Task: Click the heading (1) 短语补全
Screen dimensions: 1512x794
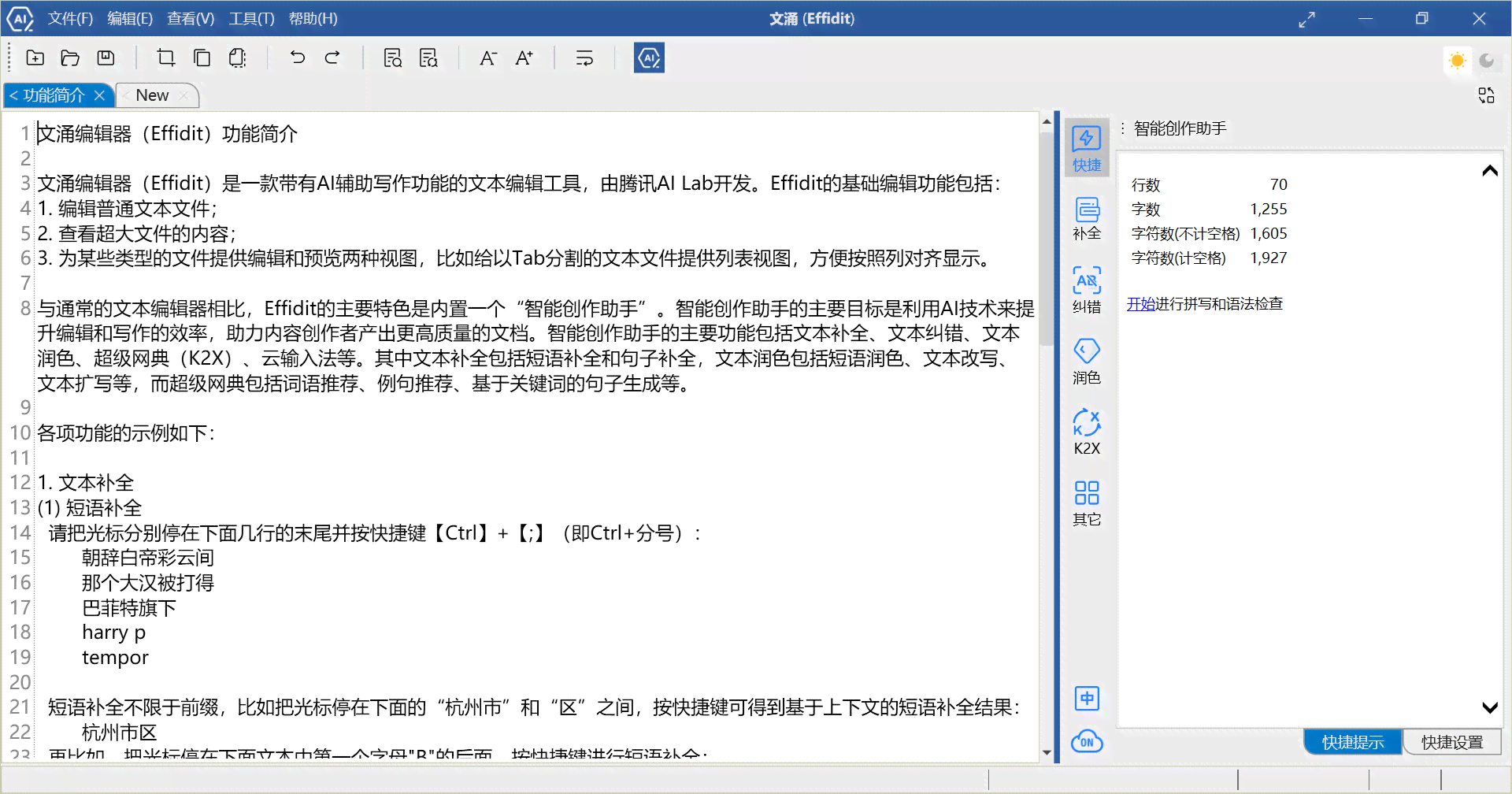Action: (90, 508)
